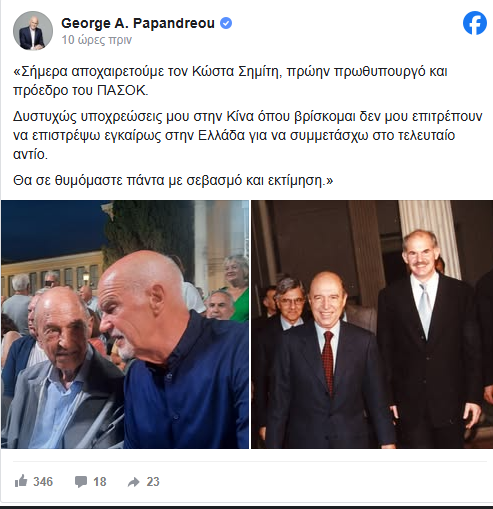Viewport: 493px width, 509px height.
Task: Click the '10 ώρες πριν' timestamp
Action: click(97, 40)
